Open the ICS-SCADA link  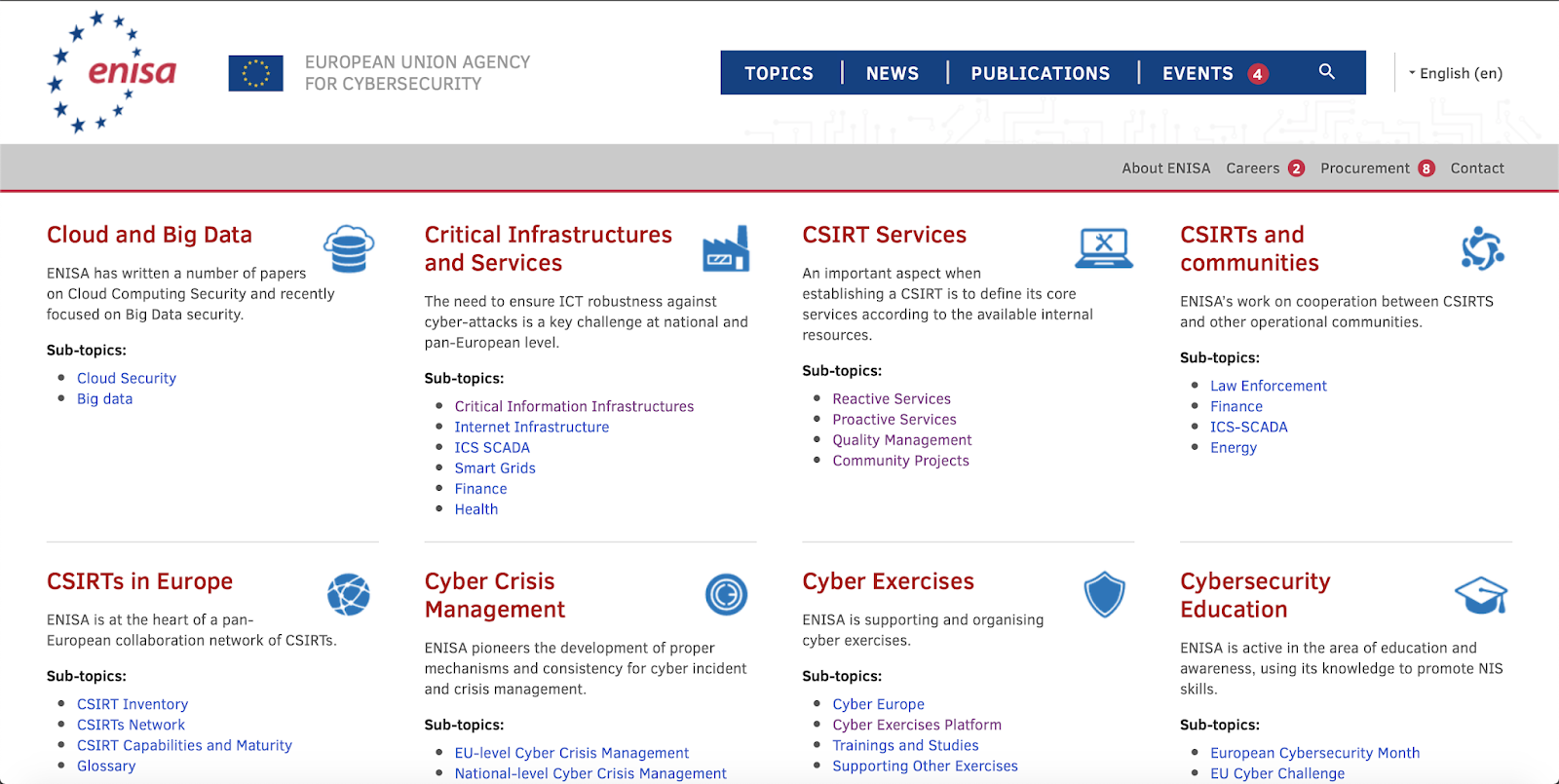1249,427
